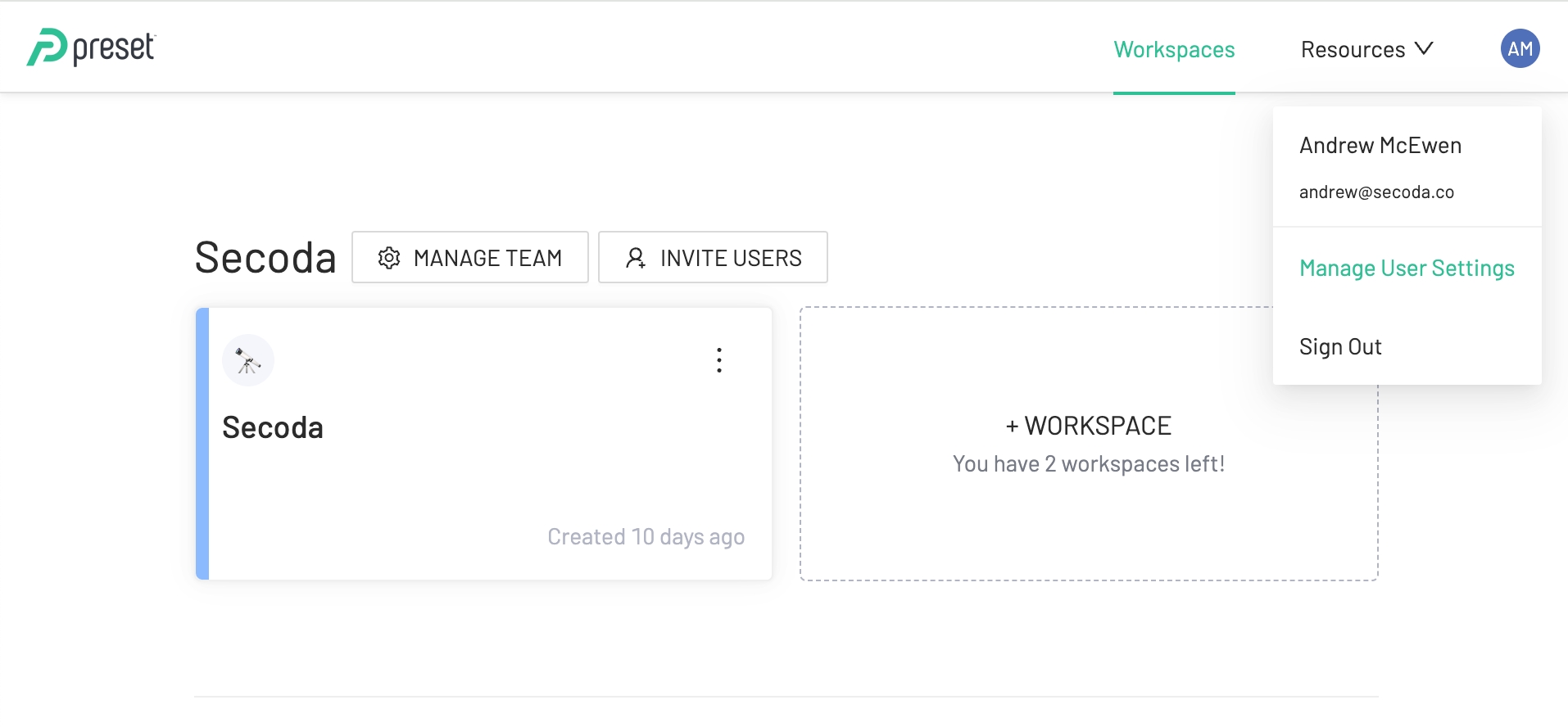
Task: Select Sign Out from user menu
Action: click(1340, 347)
